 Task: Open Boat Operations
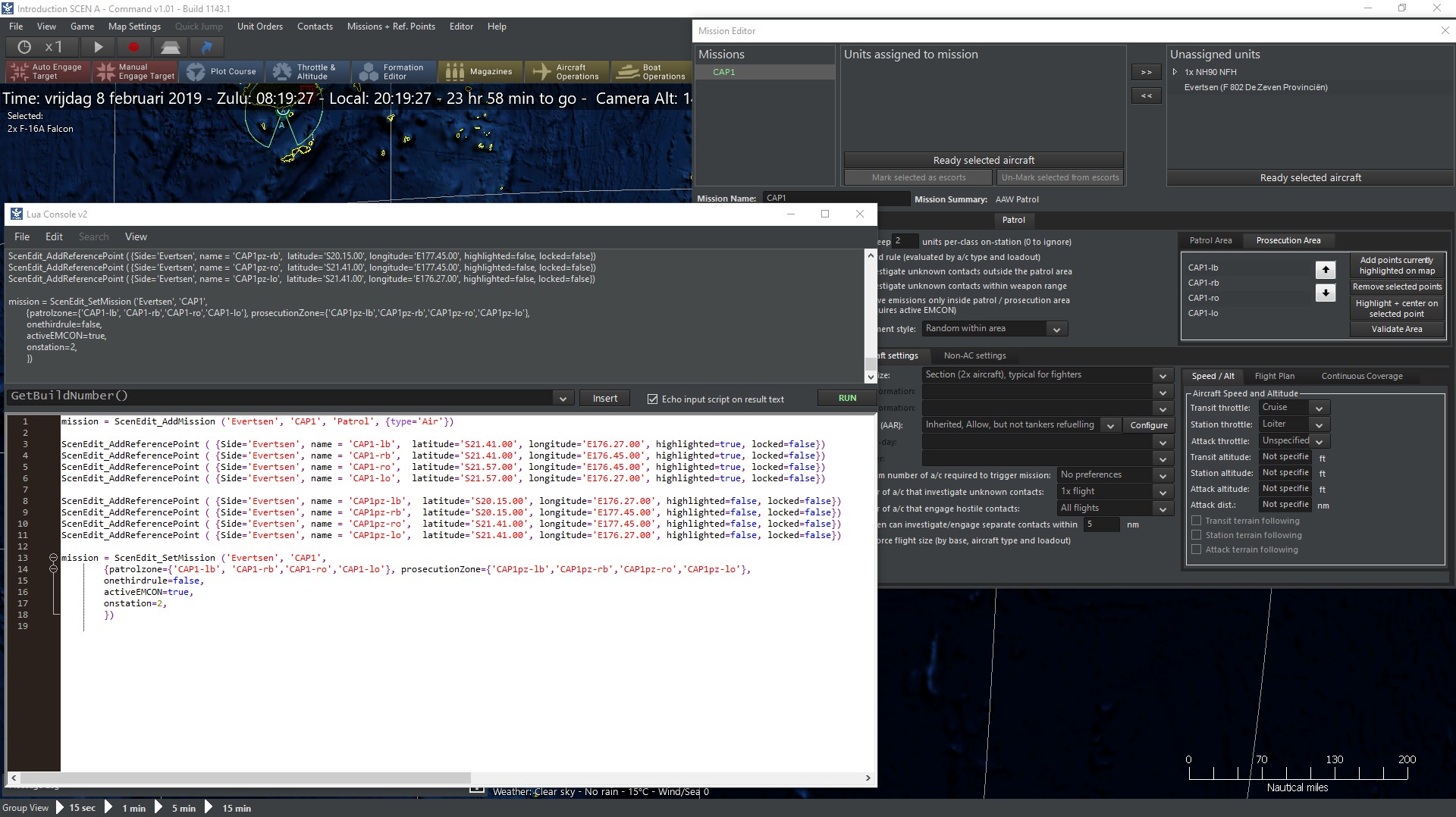pyautogui.click(x=651, y=72)
